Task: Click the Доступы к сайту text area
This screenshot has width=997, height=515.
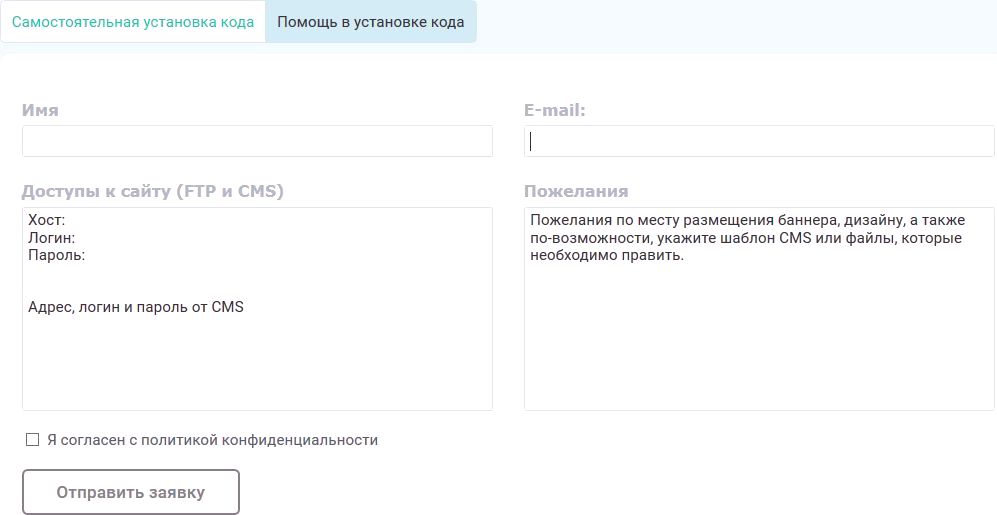Action: tap(257, 360)
